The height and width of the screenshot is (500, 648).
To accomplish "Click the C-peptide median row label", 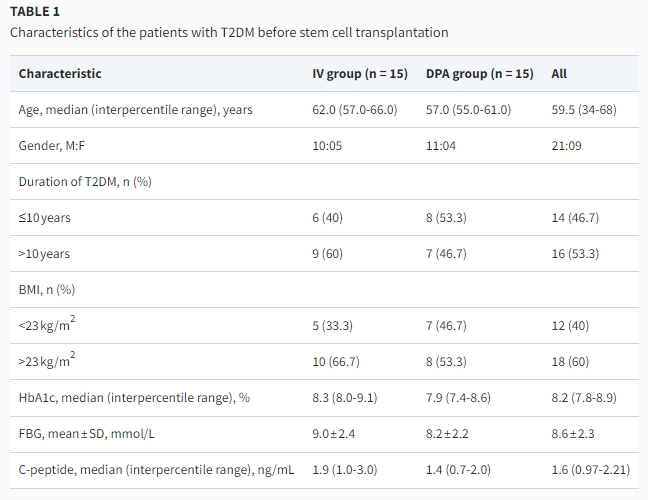I will click(156, 469).
